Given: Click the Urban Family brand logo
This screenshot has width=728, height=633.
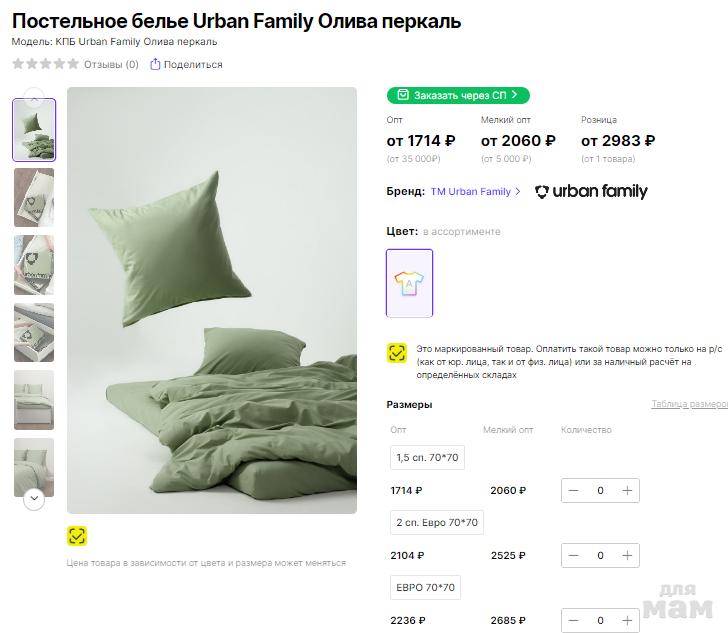Looking at the screenshot, I should tap(591, 192).
